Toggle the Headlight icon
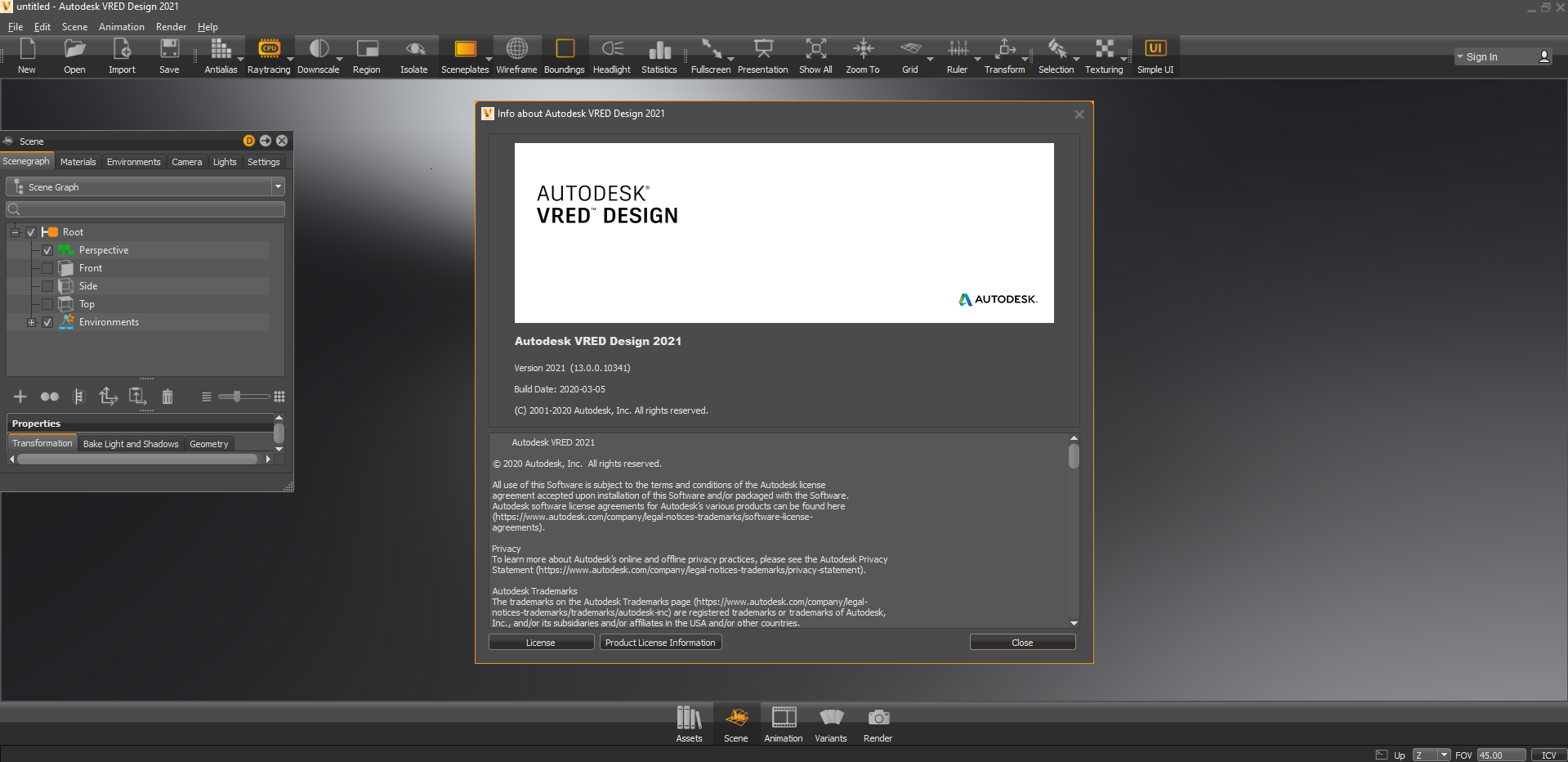1568x762 pixels. [x=612, y=56]
